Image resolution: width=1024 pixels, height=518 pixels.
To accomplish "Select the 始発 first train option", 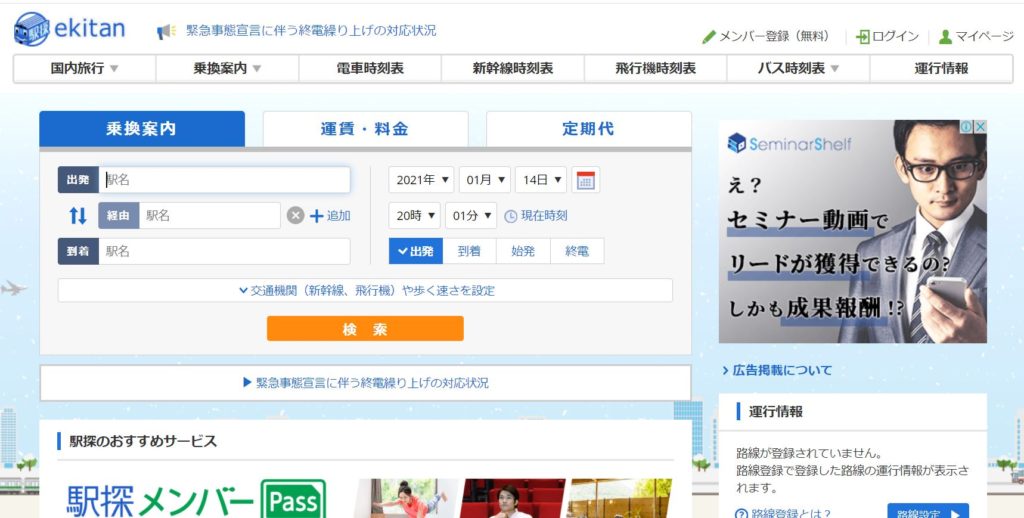I will click(523, 251).
